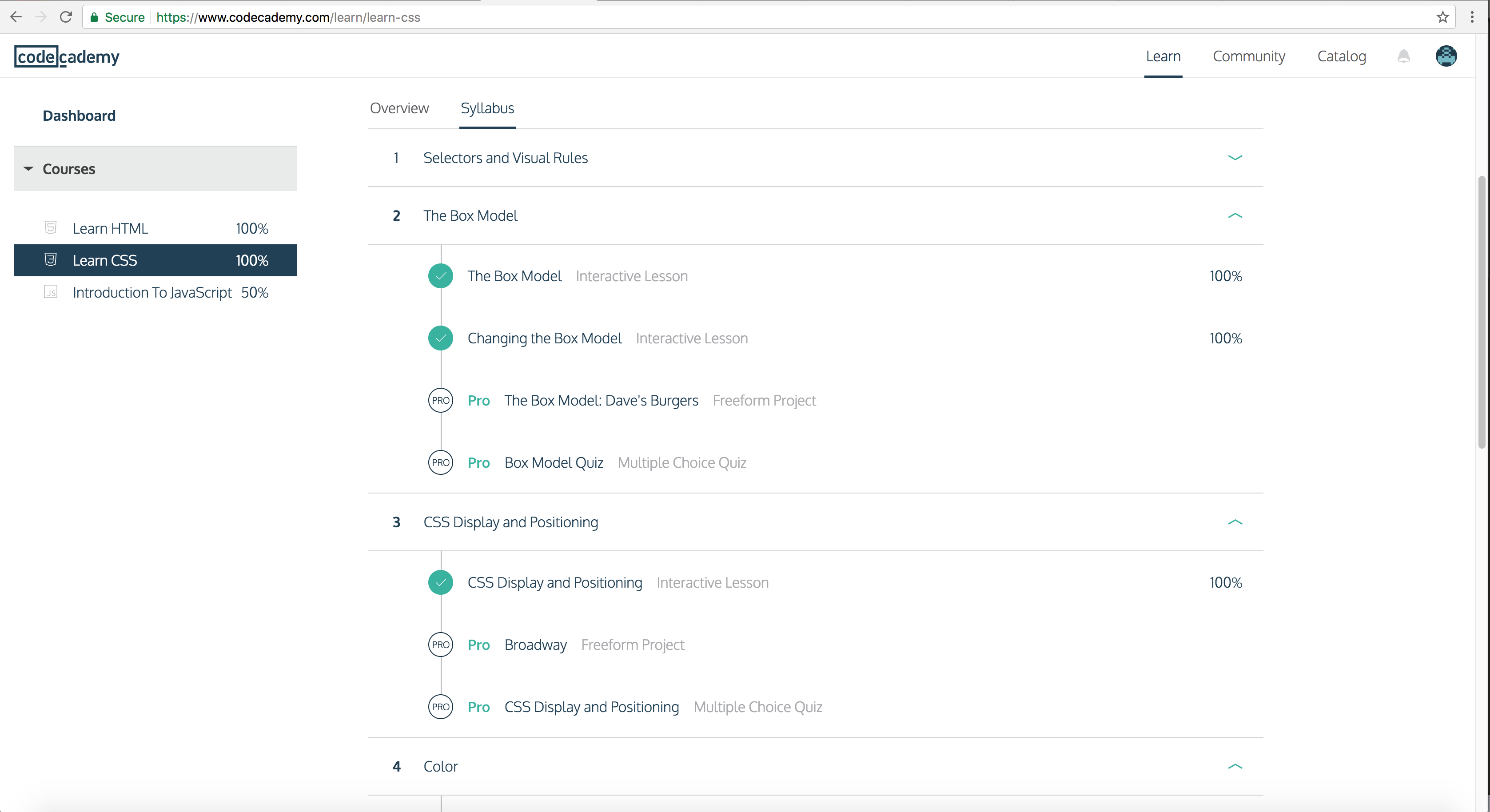Image resolution: width=1490 pixels, height=812 pixels.
Task: Click the checkmark beside CSS Display and Positioning lesson
Action: click(x=441, y=582)
